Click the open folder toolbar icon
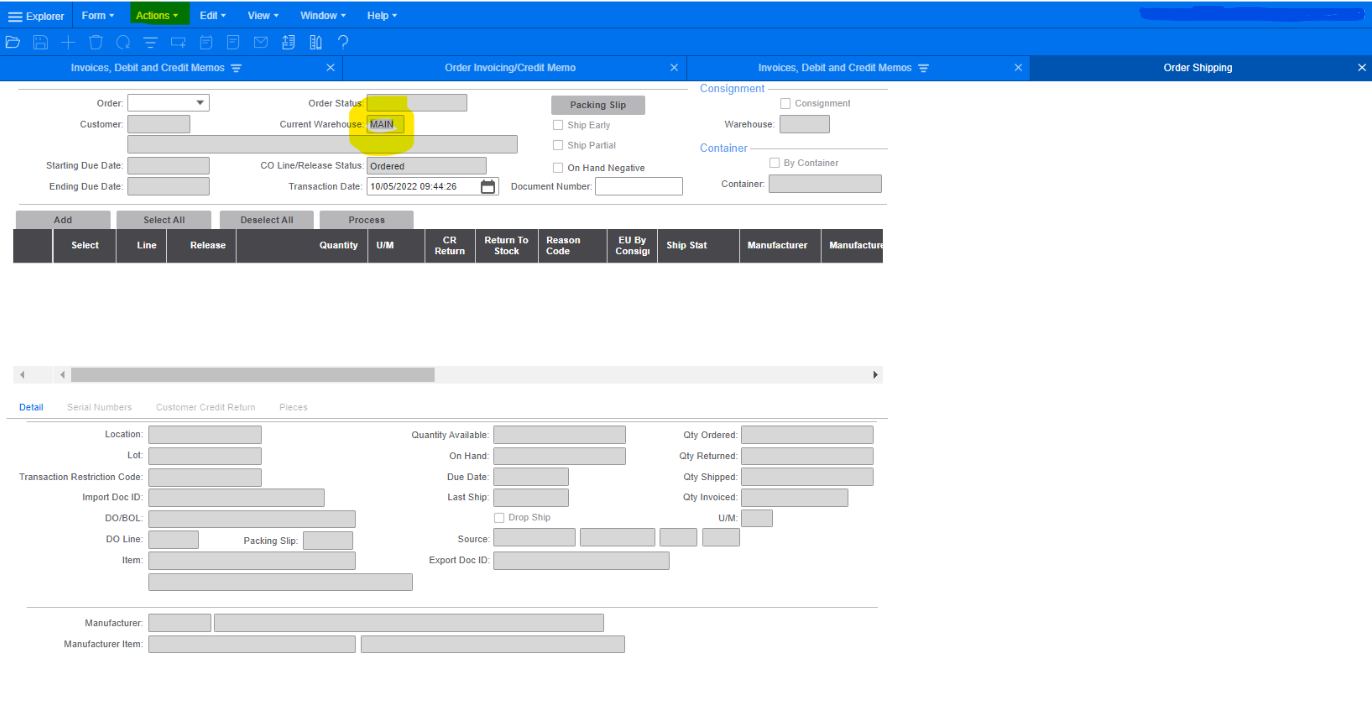The height and width of the screenshot is (705, 1372). pos(13,42)
